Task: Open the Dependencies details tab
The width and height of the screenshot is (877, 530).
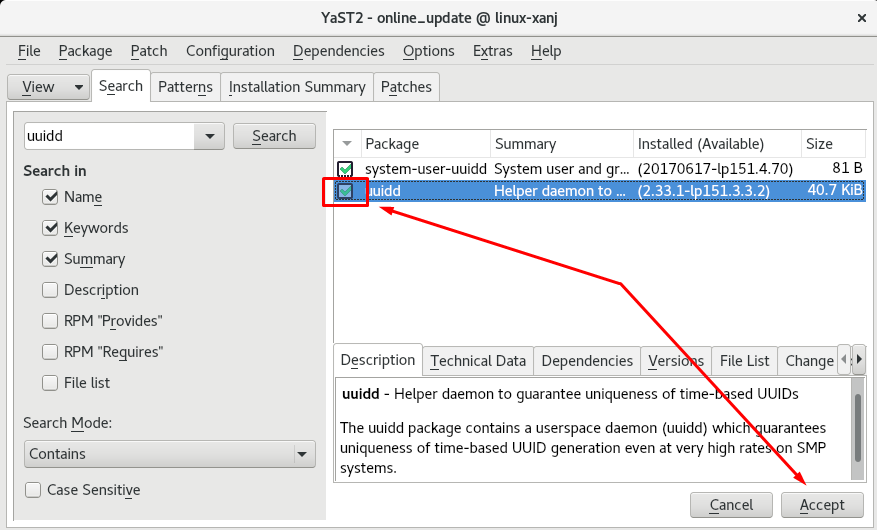Action: [x=587, y=361]
